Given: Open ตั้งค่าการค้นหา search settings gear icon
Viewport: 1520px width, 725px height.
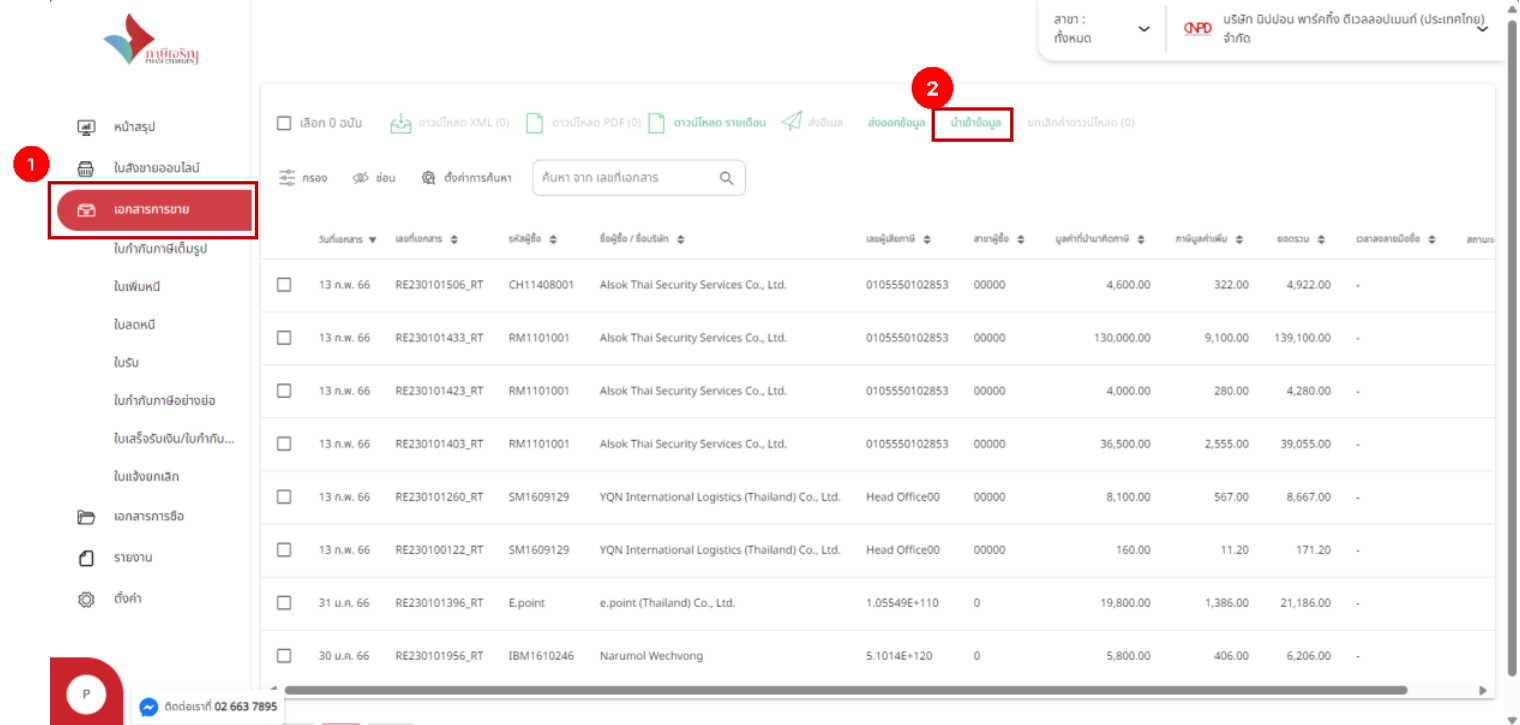Looking at the screenshot, I should click(x=428, y=178).
